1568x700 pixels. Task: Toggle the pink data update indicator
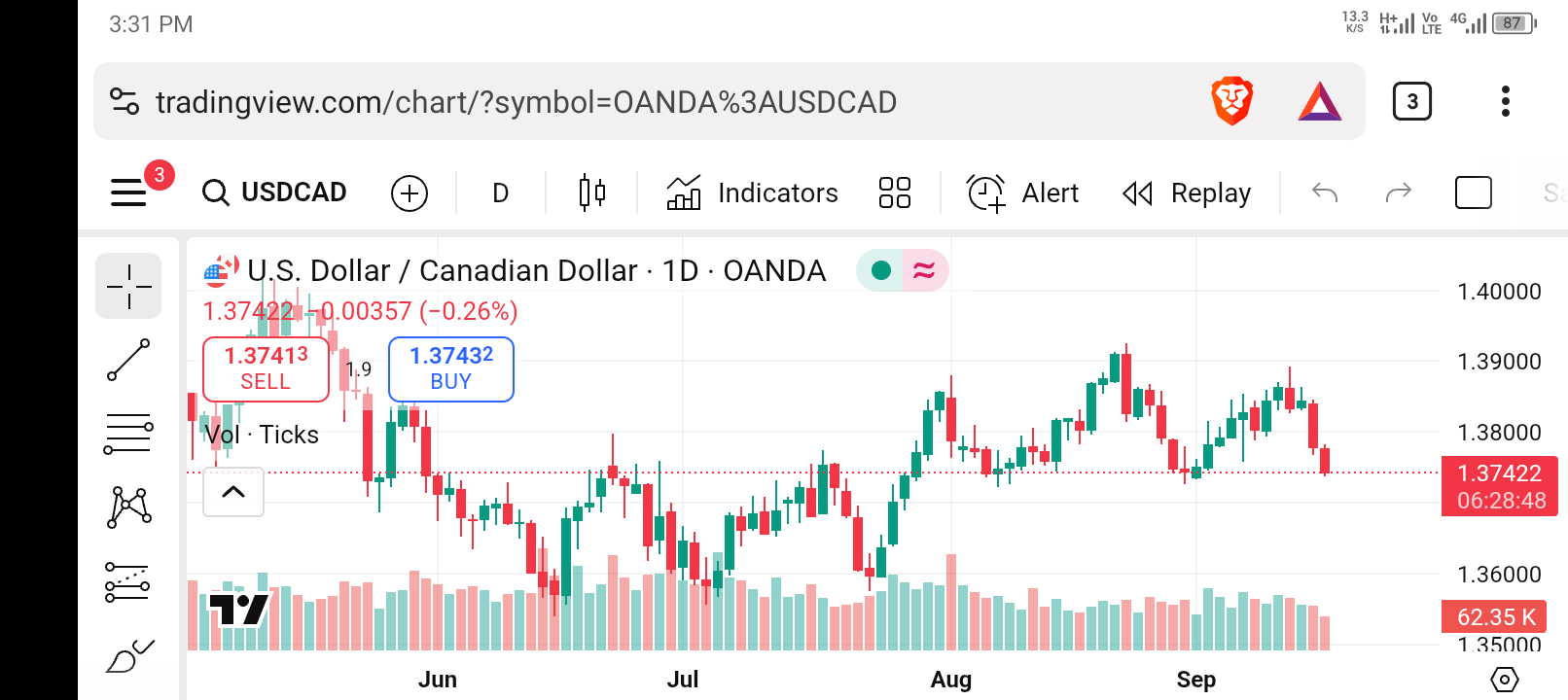(924, 270)
